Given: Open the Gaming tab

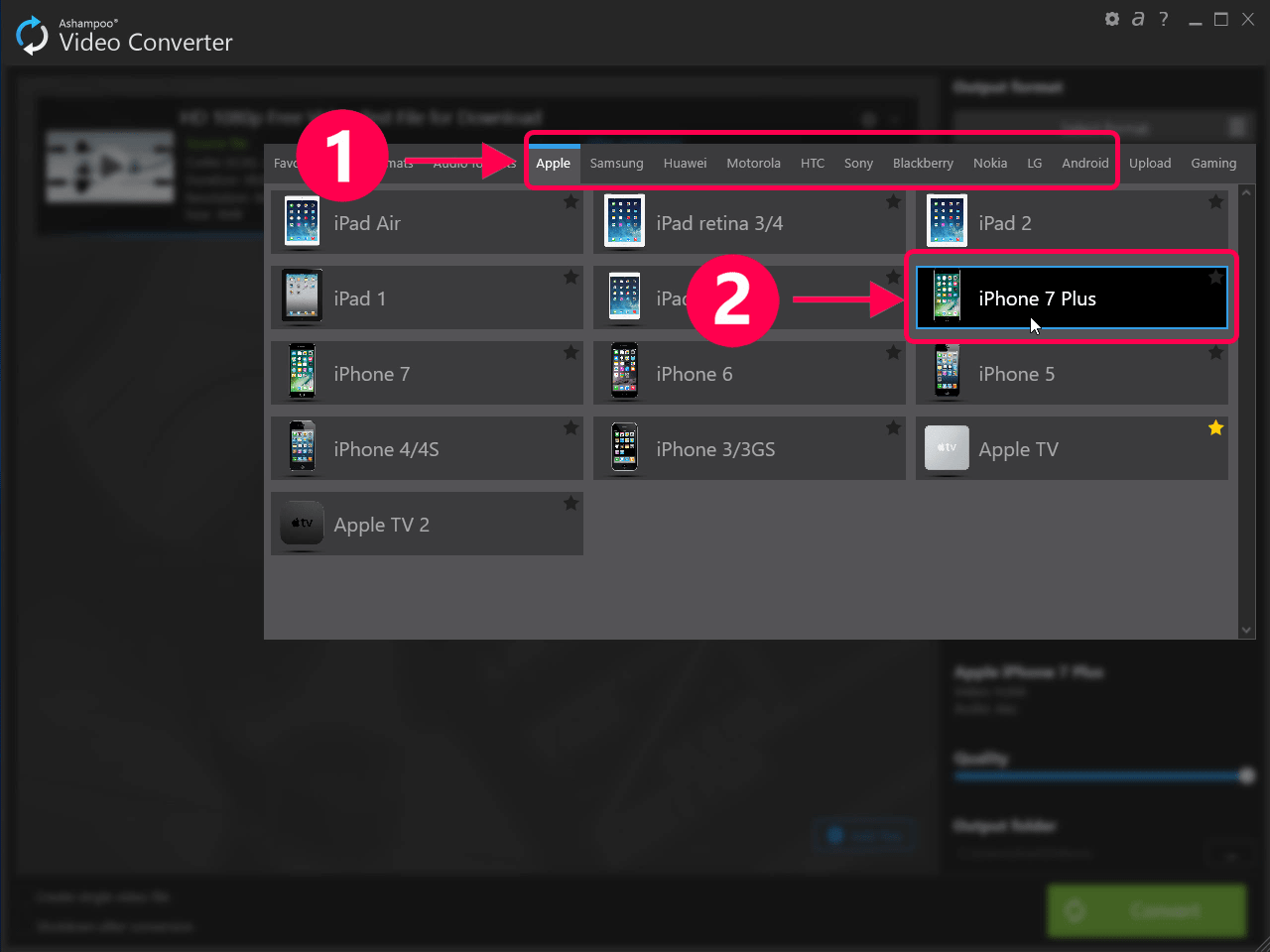Looking at the screenshot, I should pyautogui.click(x=1213, y=164).
